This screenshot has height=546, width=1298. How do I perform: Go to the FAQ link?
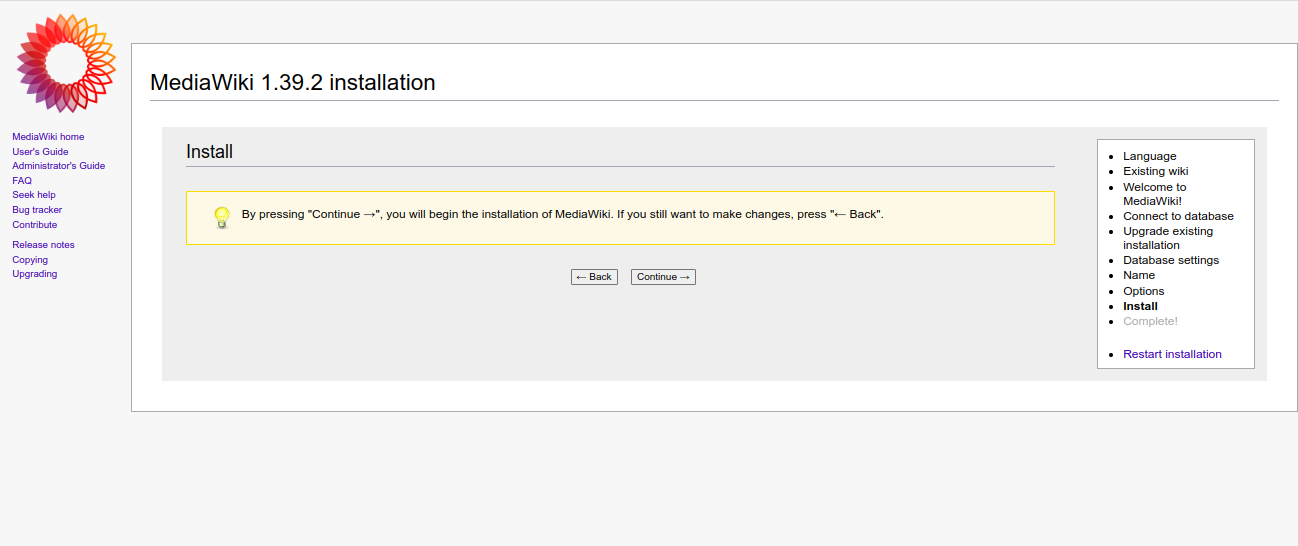(22, 181)
